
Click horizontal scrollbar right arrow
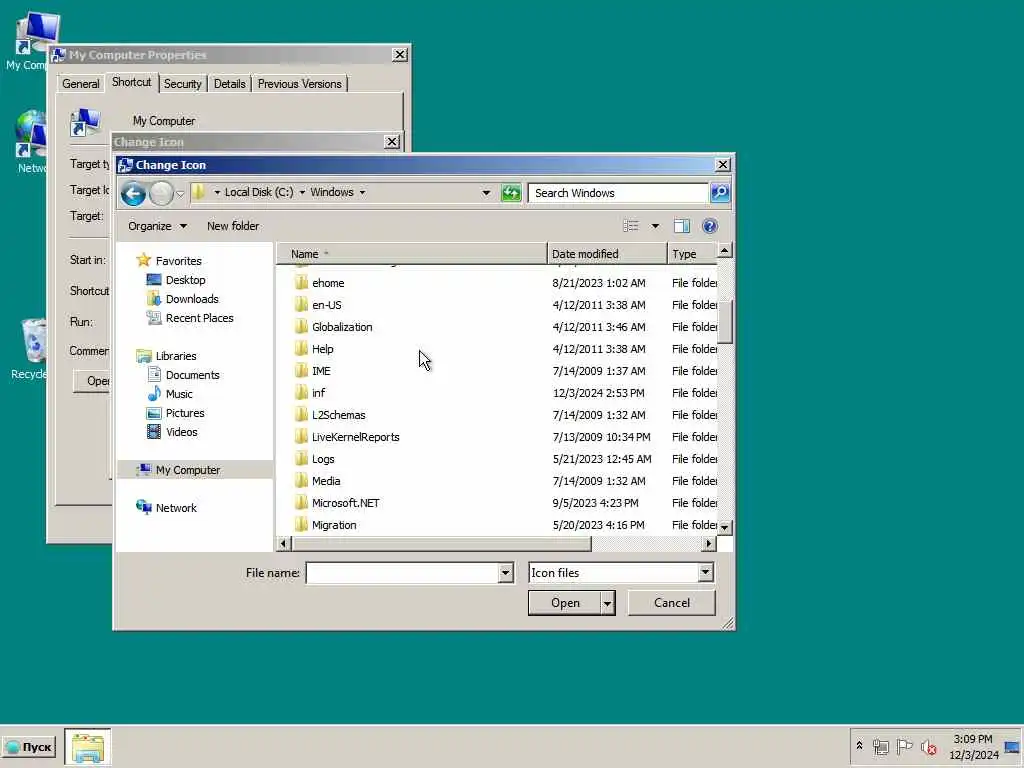coord(709,543)
